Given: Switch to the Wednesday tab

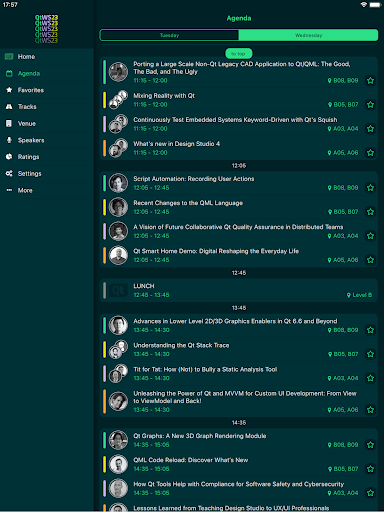Looking at the screenshot, I should (x=309, y=35).
